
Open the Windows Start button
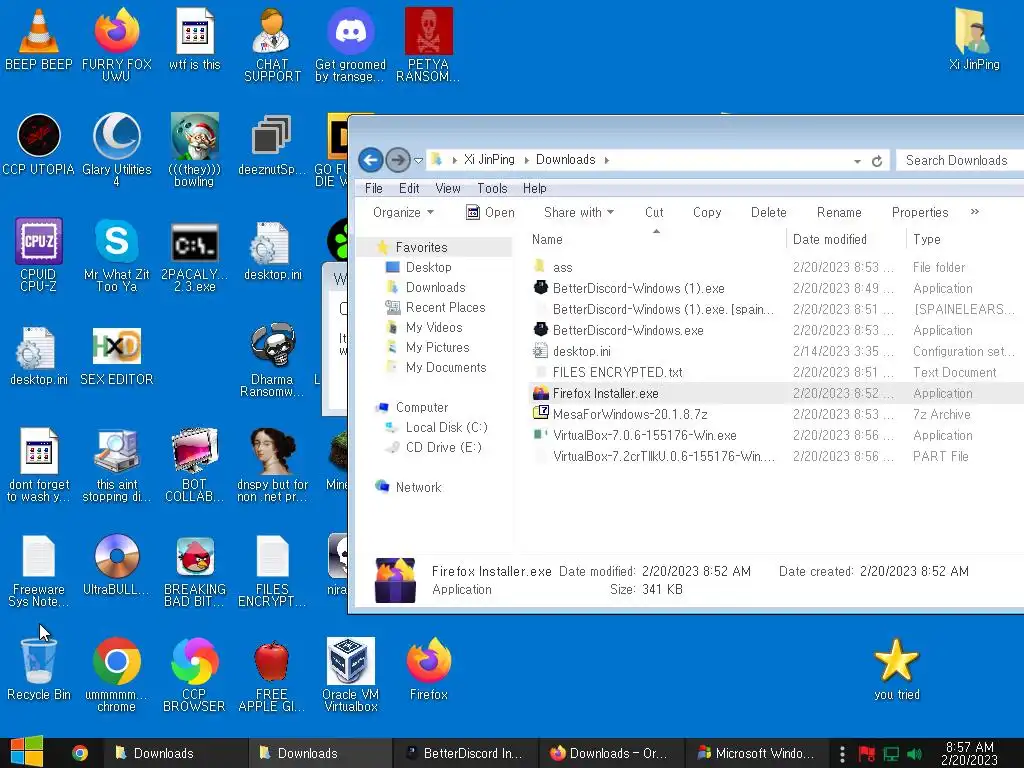(27, 752)
